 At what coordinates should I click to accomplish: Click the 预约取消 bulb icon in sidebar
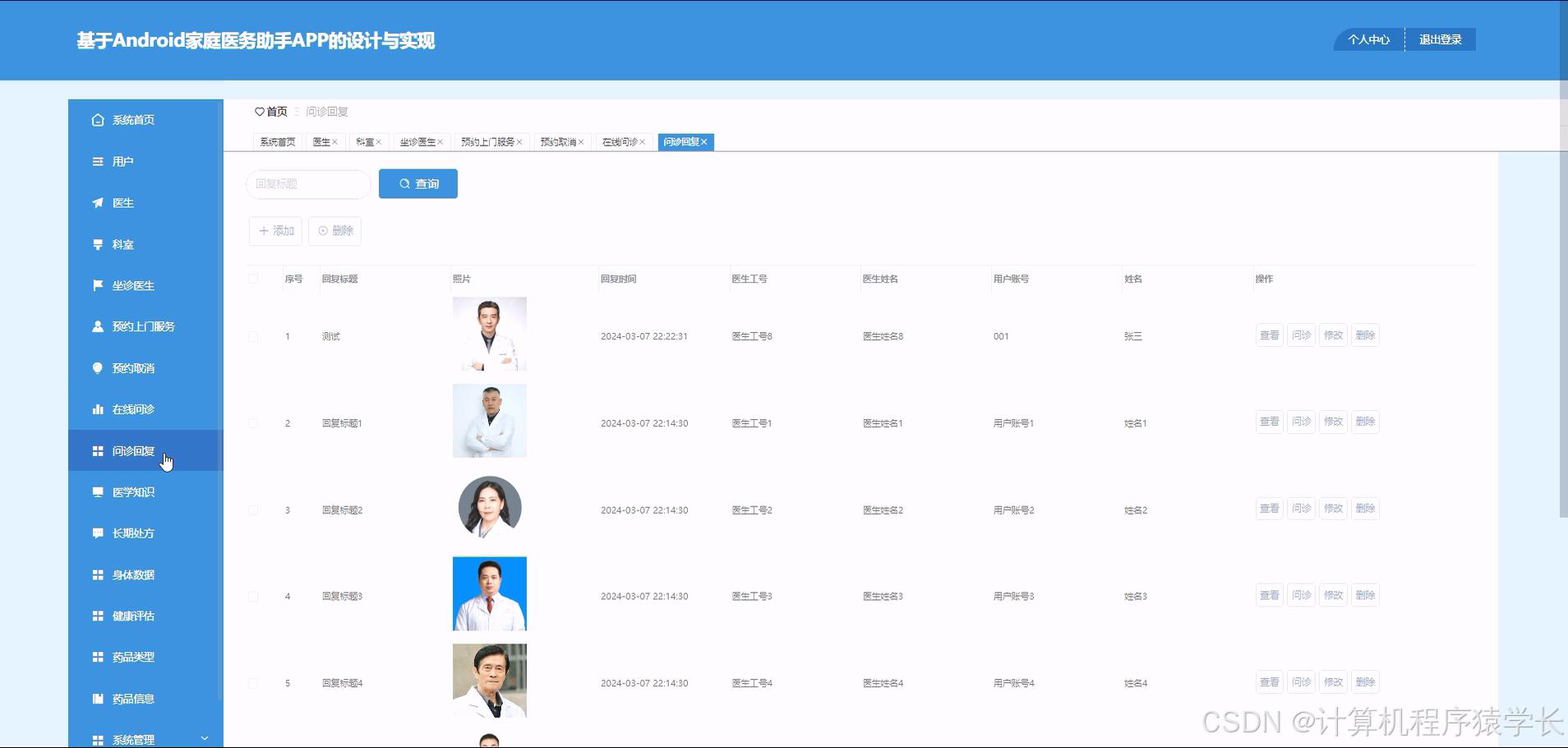98,368
